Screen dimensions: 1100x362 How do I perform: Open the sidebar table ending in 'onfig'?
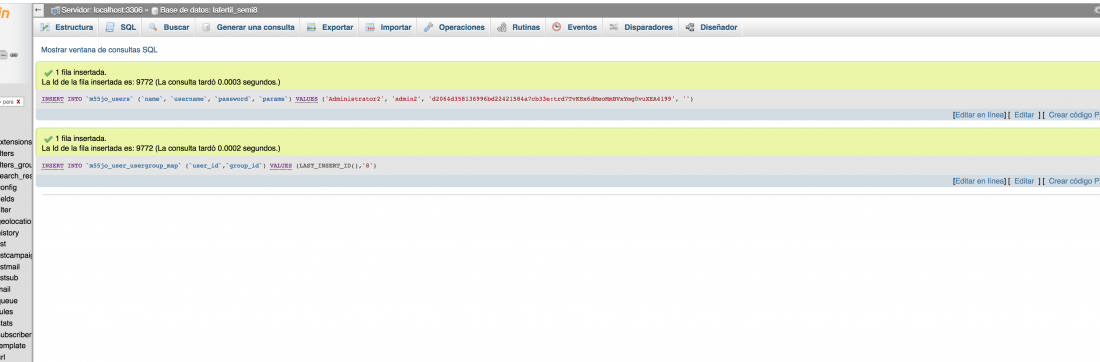[x=8, y=187]
